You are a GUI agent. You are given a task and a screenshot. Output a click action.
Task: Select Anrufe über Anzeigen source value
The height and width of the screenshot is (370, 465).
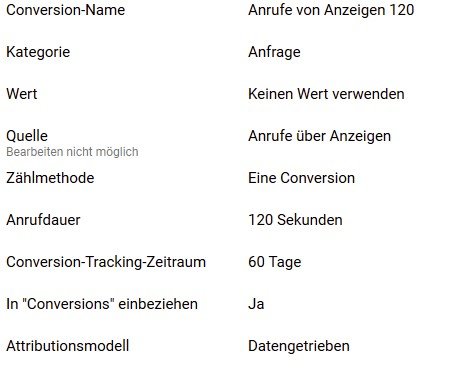pyautogui.click(x=319, y=137)
